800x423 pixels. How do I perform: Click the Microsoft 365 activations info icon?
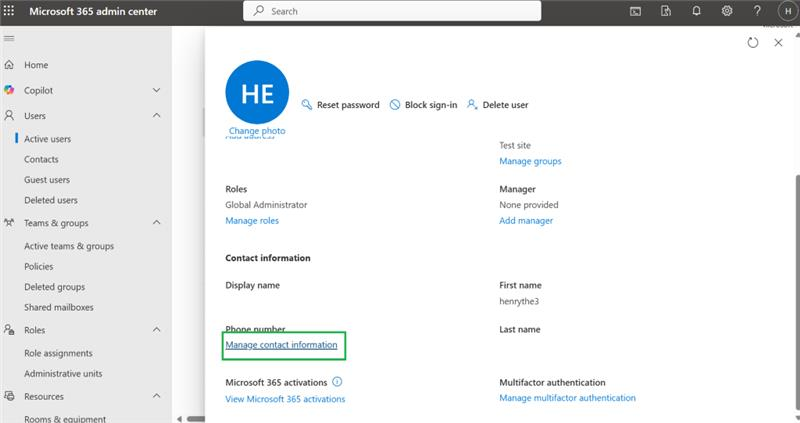click(x=337, y=382)
